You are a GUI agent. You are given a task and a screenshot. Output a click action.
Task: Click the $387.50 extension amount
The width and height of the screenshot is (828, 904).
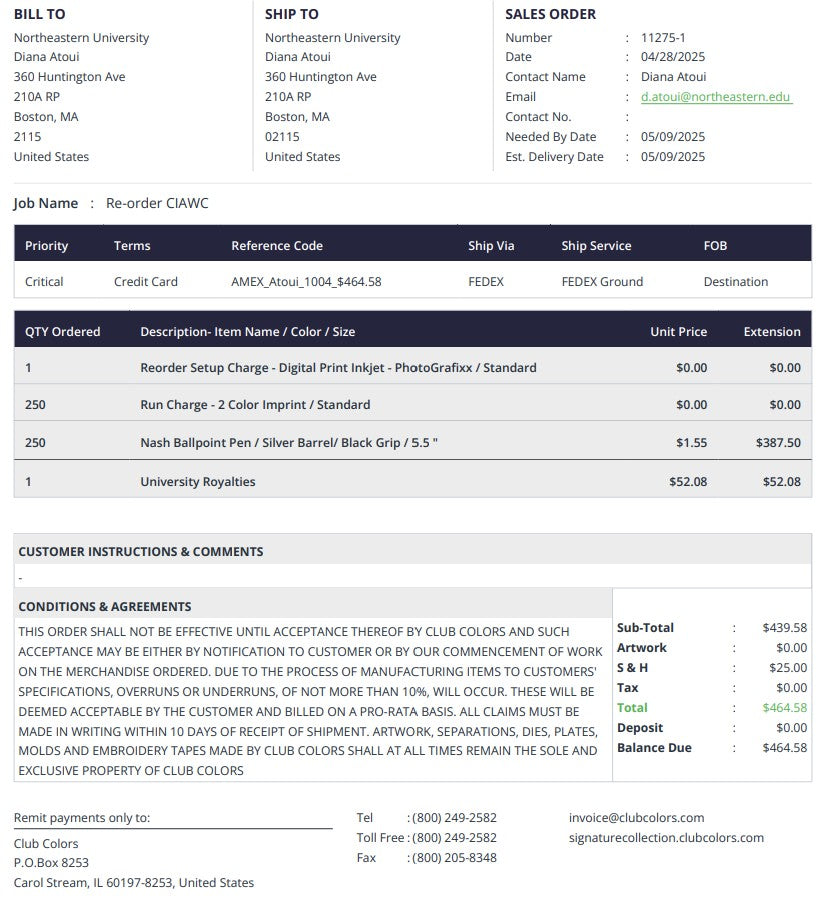(x=778, y=443)
